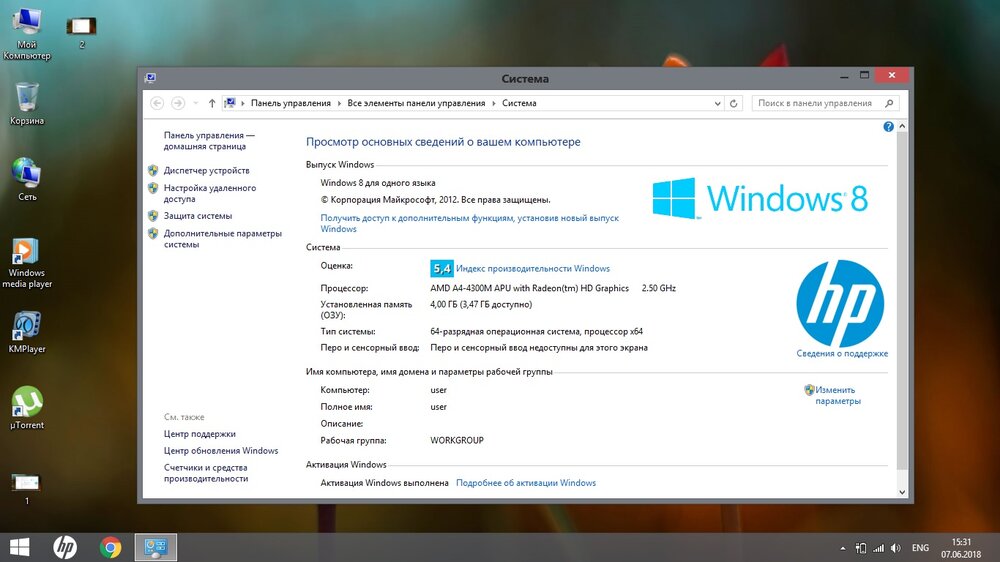Minimize the Система window
This screenshot has width=1000, height=562.
844,76
